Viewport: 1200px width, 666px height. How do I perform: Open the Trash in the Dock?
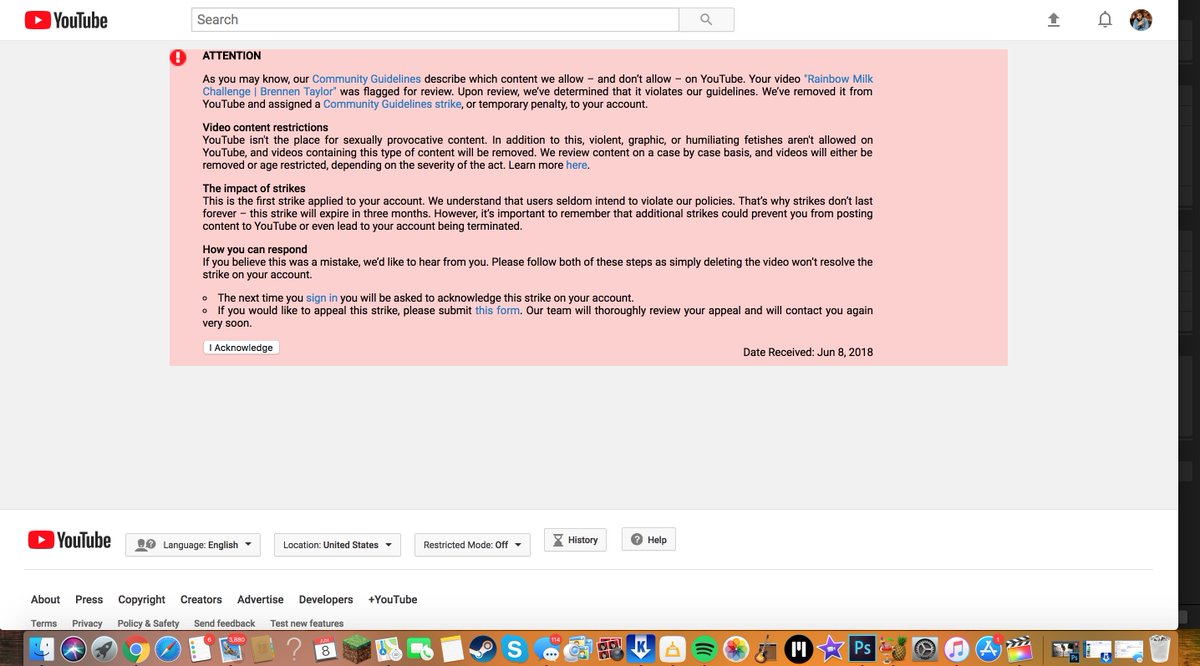click(x=1159, y=649)
